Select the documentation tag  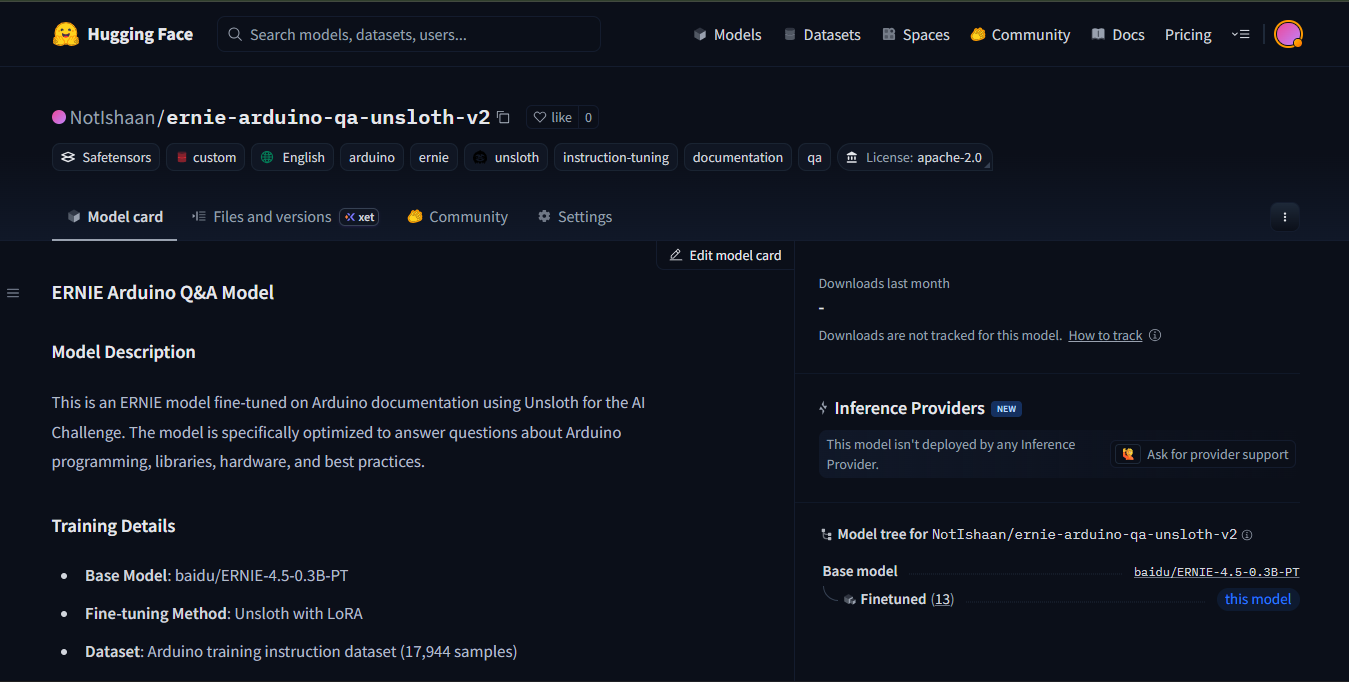(738, 157)
